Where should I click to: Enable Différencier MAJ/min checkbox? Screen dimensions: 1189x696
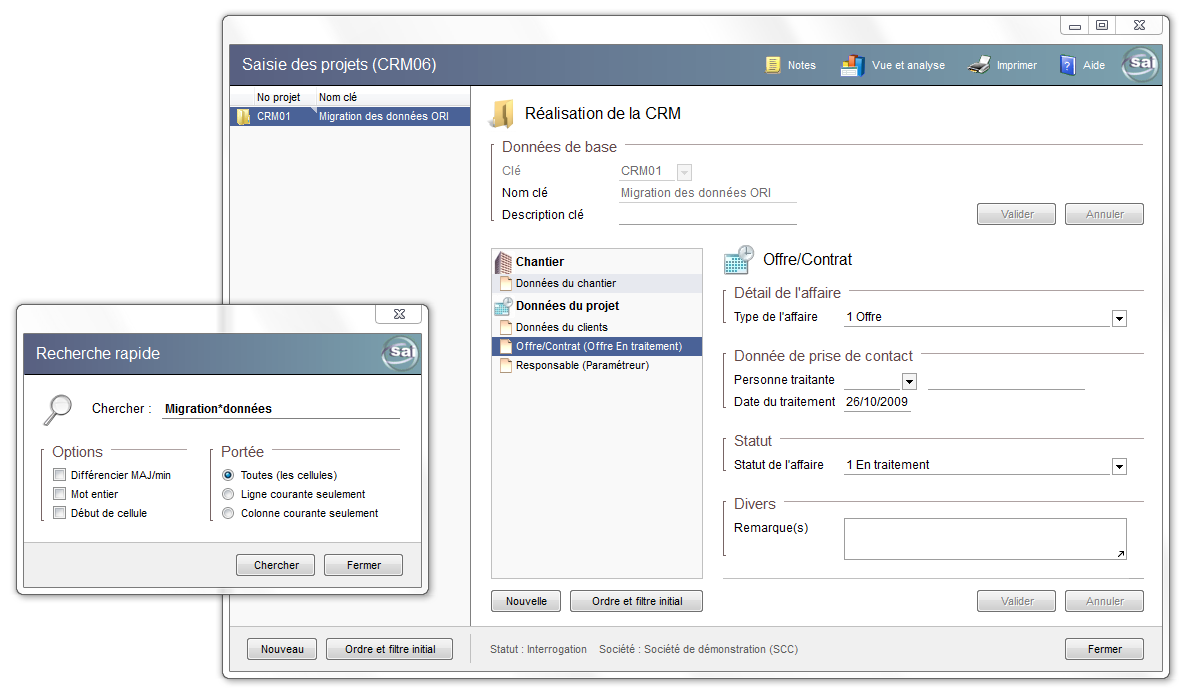click(60, 475)
